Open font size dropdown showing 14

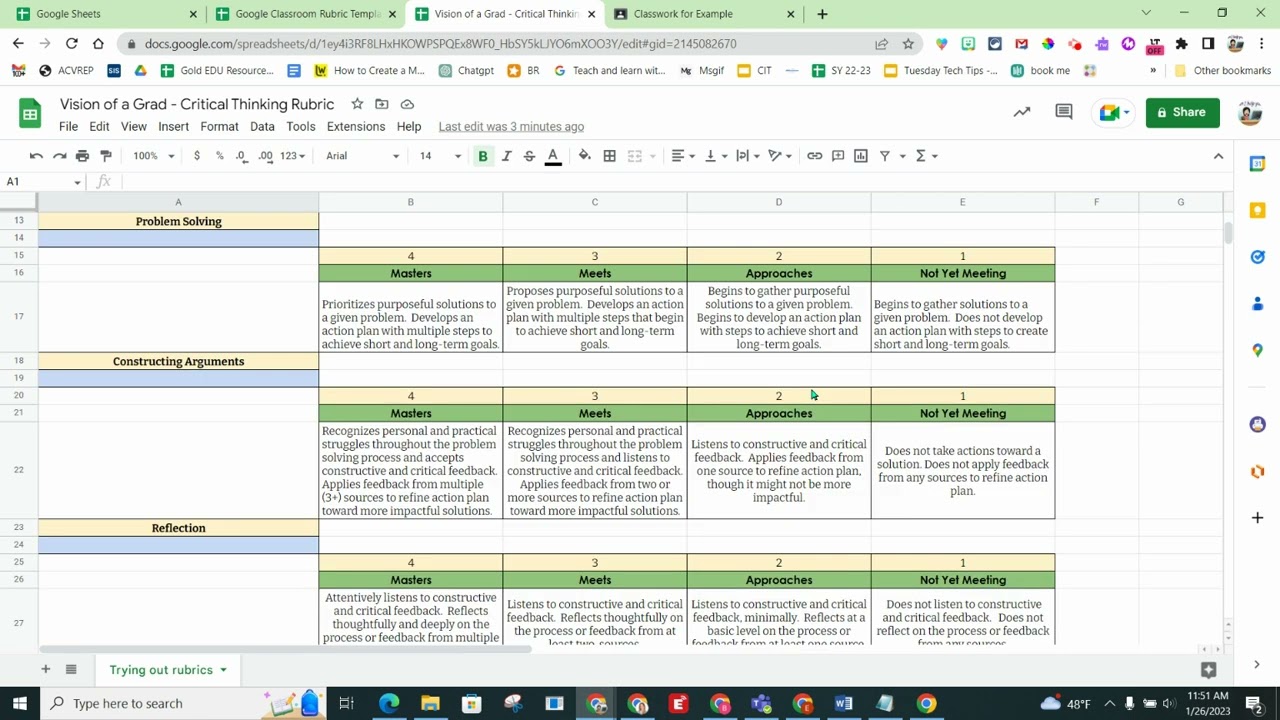pos(440,156)
